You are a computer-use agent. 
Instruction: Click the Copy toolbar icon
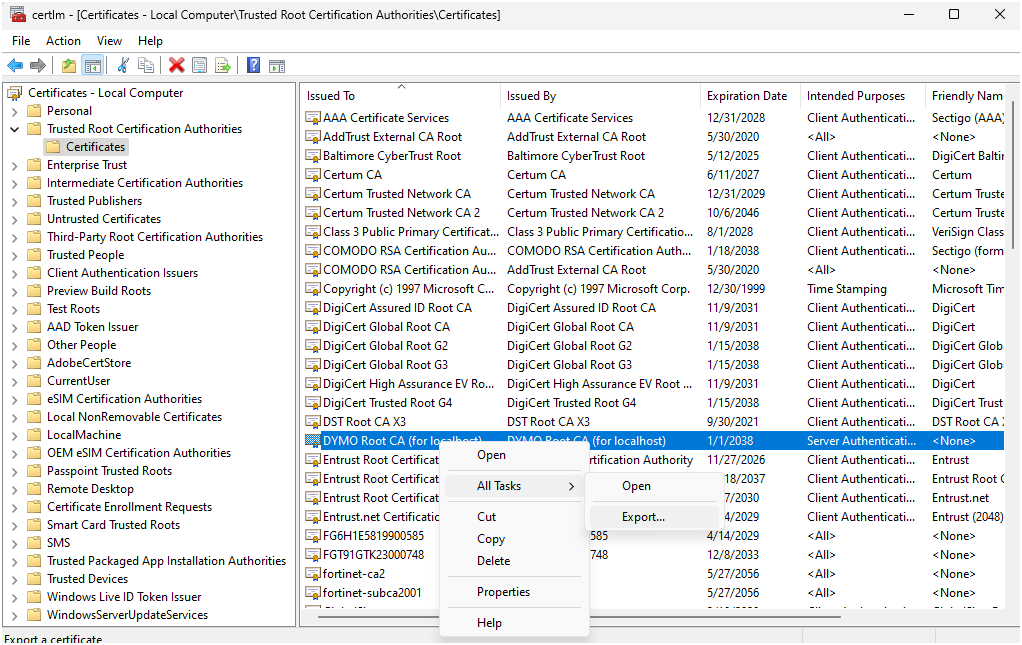(146, 65)
